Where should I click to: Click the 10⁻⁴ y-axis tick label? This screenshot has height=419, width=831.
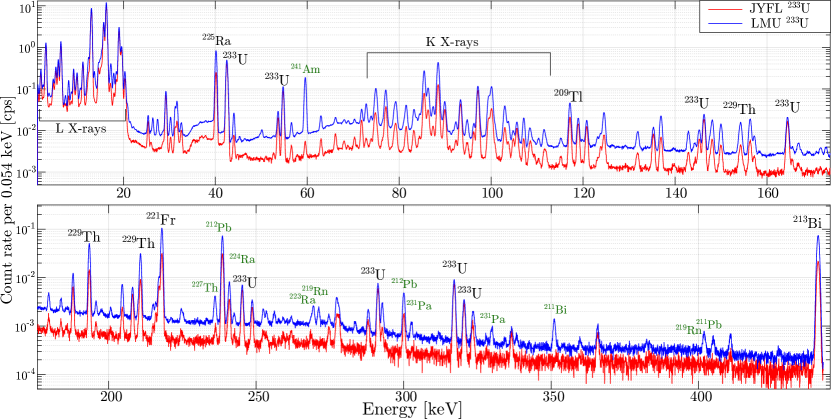tap(24, 373)
